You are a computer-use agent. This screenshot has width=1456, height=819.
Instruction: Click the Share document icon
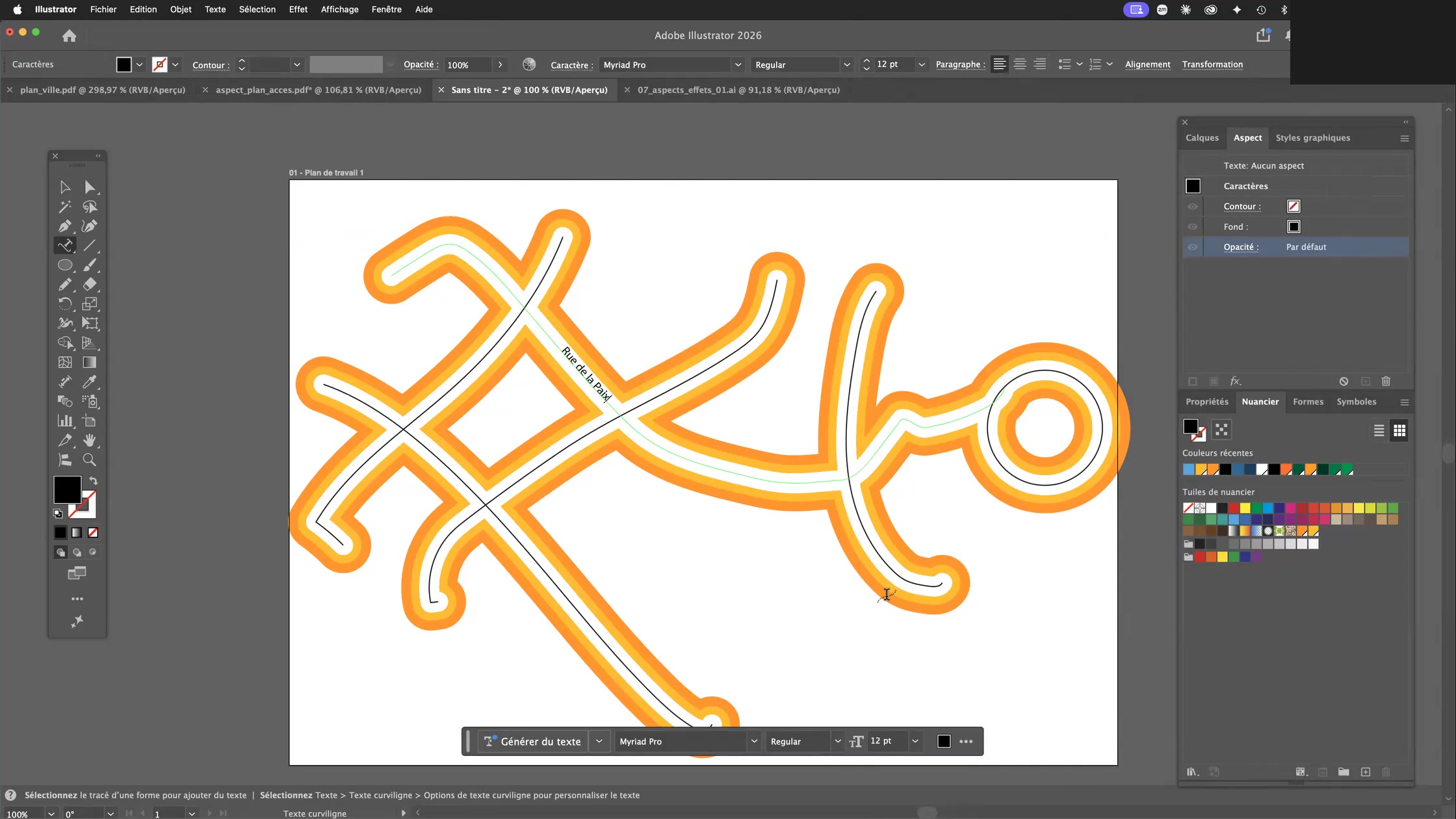click(x=1263, y=35)
